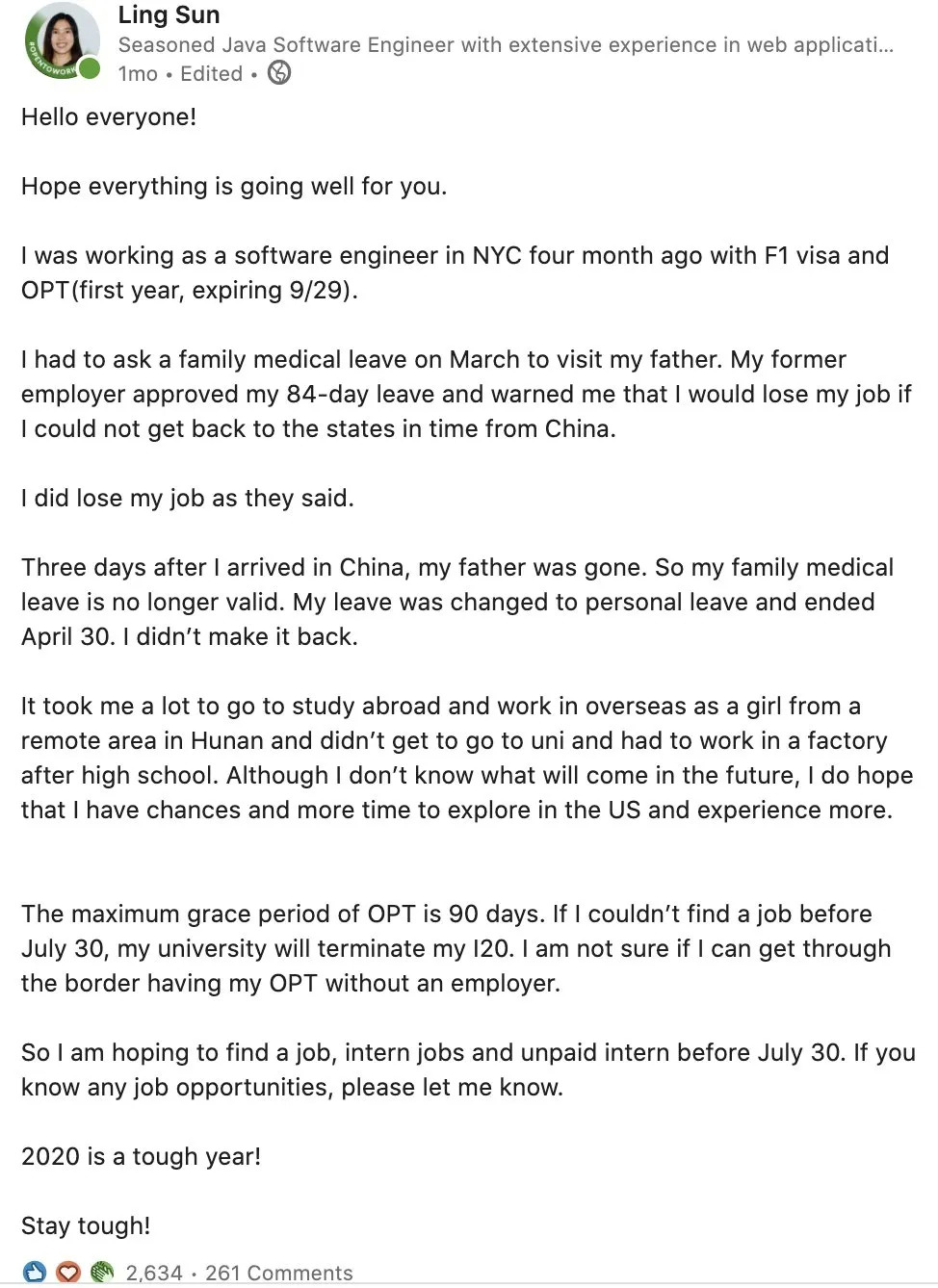Click the globe public visibility icon
938x1288 pixels.
[x=279, y=73]
